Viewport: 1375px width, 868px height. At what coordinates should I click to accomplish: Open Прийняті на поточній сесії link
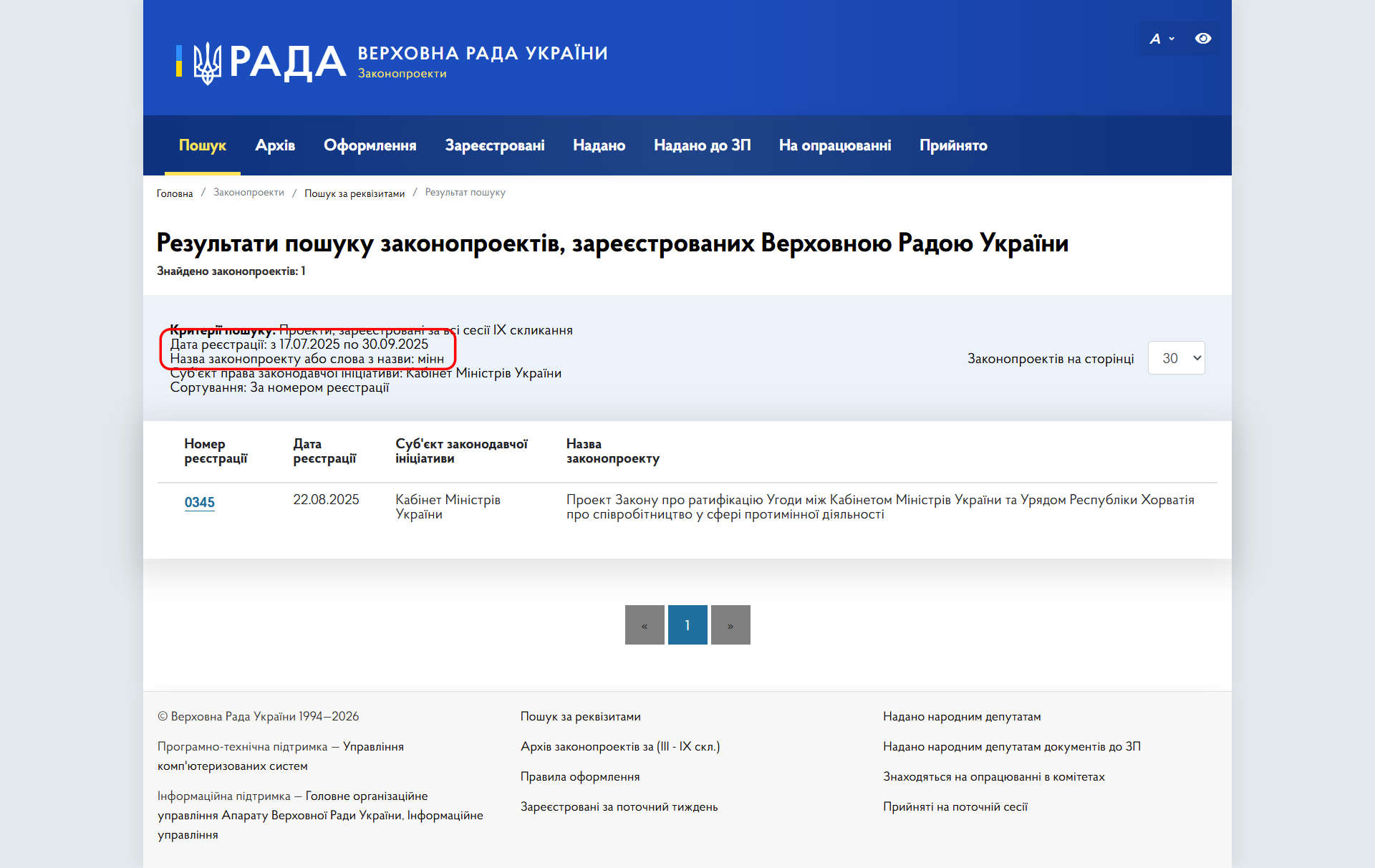(x=955, y=806)
